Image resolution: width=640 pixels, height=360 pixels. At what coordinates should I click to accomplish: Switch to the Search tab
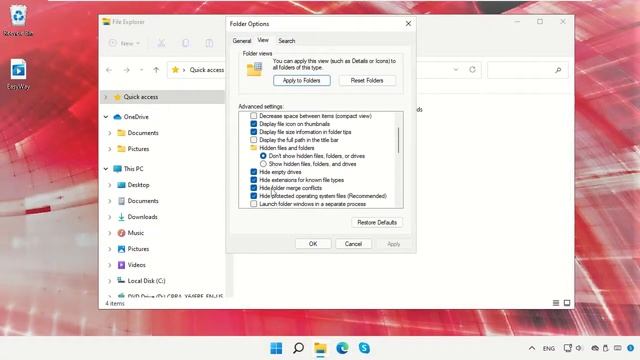click(287, 41)
